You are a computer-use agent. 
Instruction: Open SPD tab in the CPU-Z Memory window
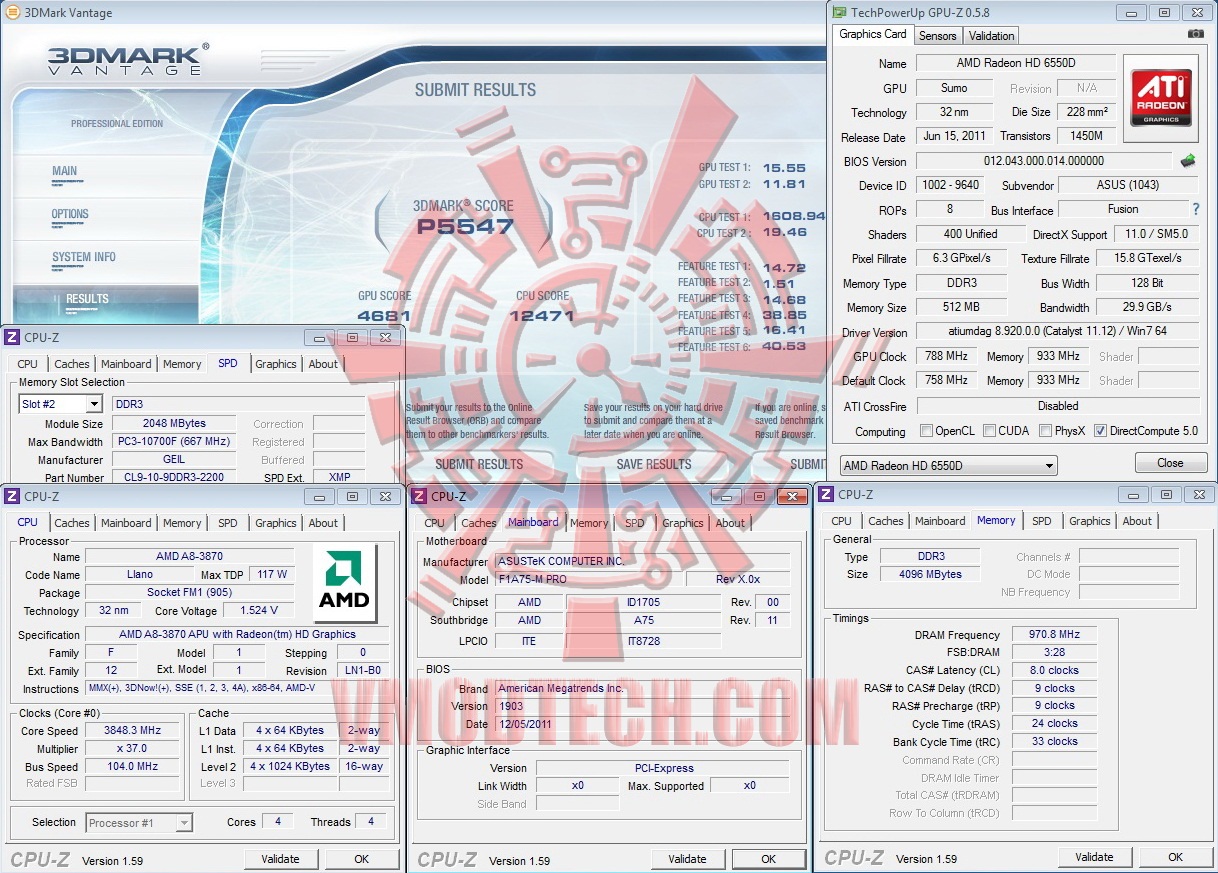point(1041,521)
